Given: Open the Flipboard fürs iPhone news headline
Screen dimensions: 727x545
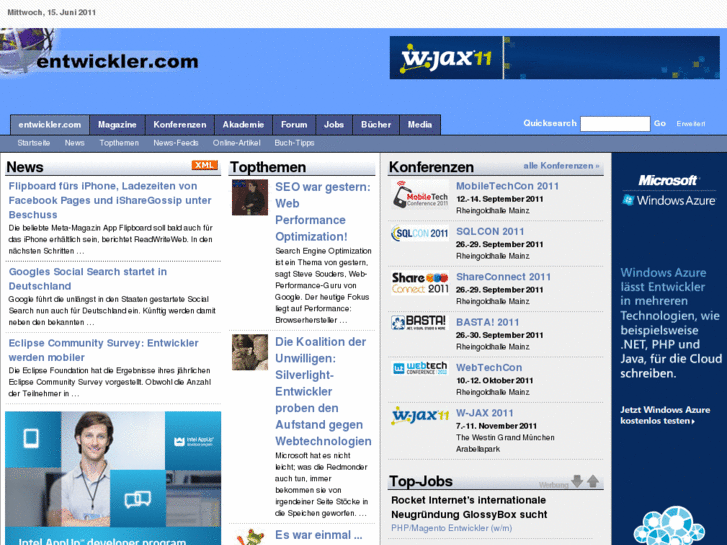Looking at the screenshot, I should (x=110, y=200).
